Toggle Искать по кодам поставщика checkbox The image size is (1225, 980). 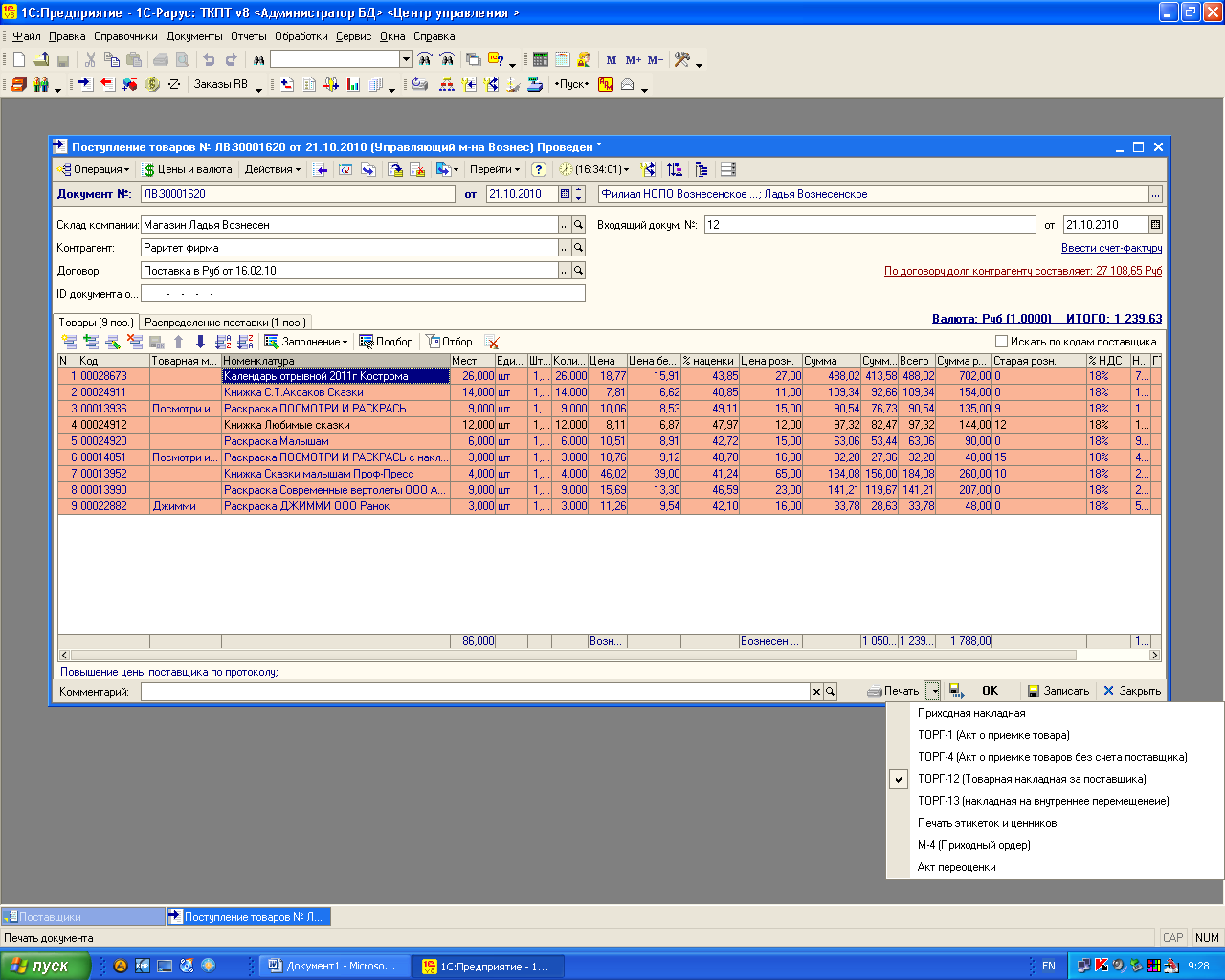tap(1001, 342)
